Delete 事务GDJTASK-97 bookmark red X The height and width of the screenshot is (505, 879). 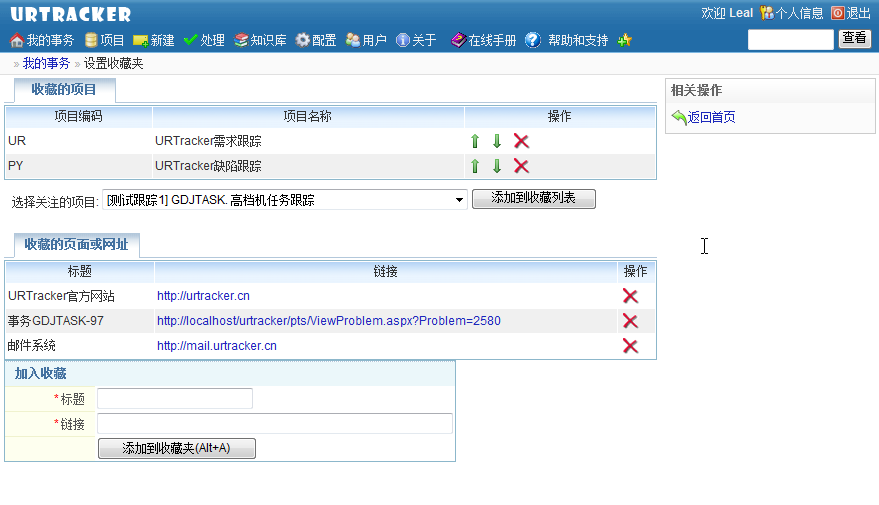click(630, 321)
